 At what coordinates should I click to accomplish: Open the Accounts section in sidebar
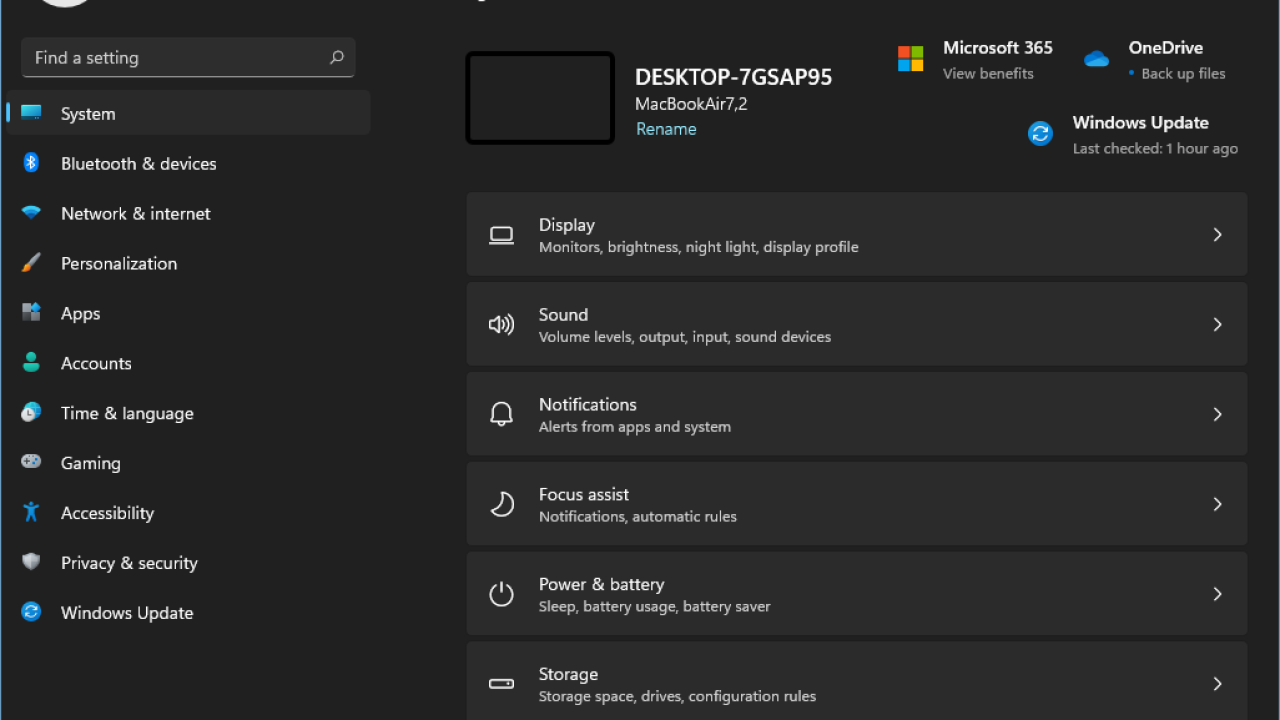[x=96, y=363]
